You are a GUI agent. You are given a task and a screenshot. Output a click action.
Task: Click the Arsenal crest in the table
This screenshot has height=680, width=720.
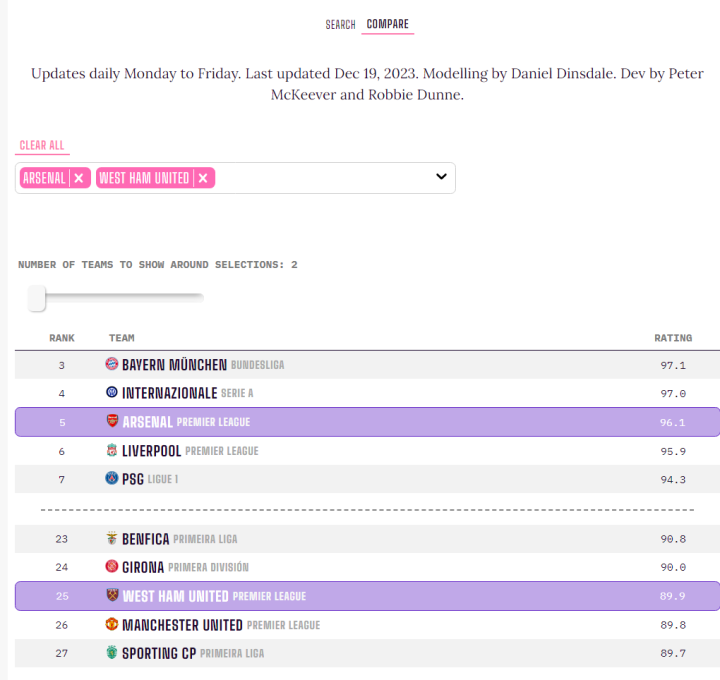coord(112,422)
